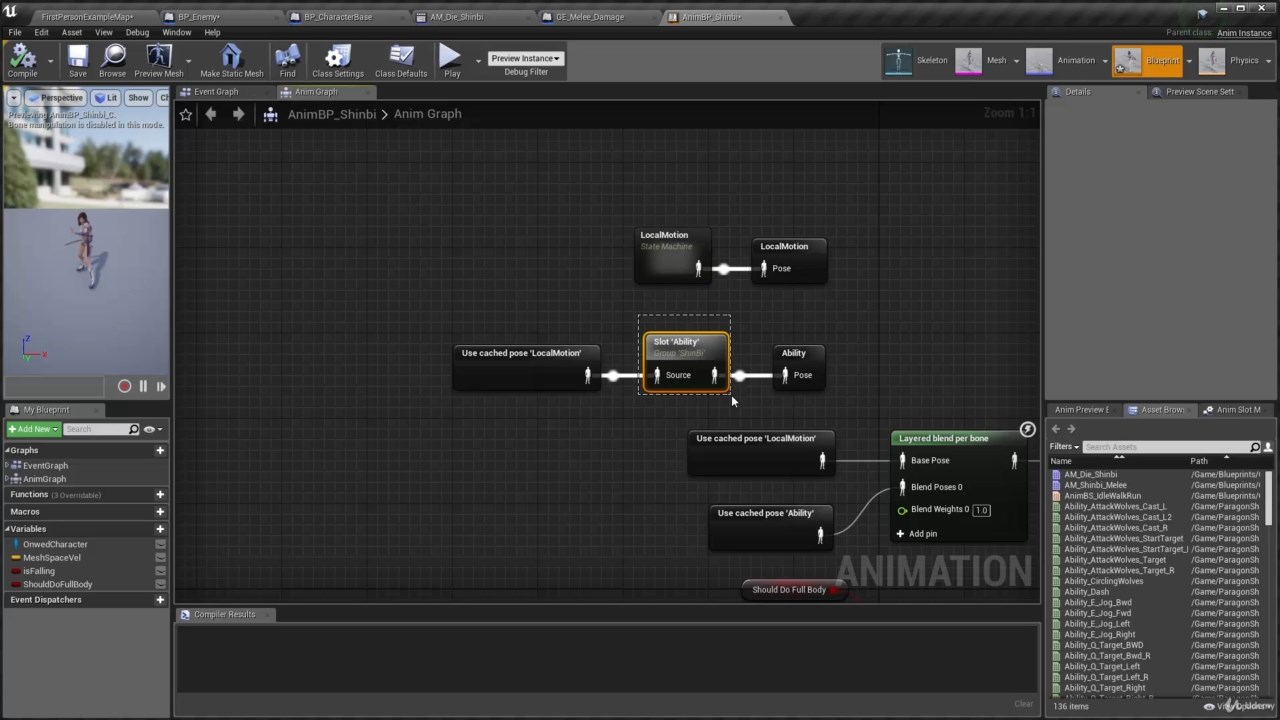This screenshot has height=720, width=1280.
Task: Favorite the graph with star icon
Action: click(x=186, y=115)
